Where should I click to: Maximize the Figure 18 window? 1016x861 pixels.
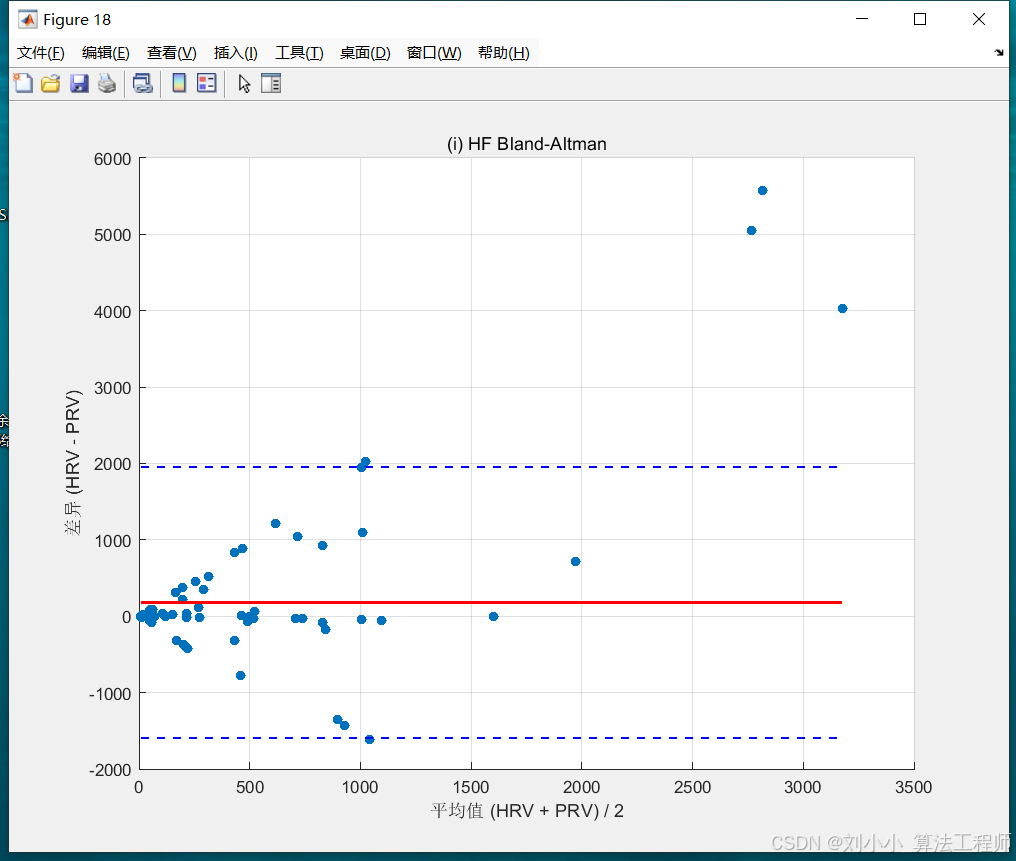coord(920,19)
